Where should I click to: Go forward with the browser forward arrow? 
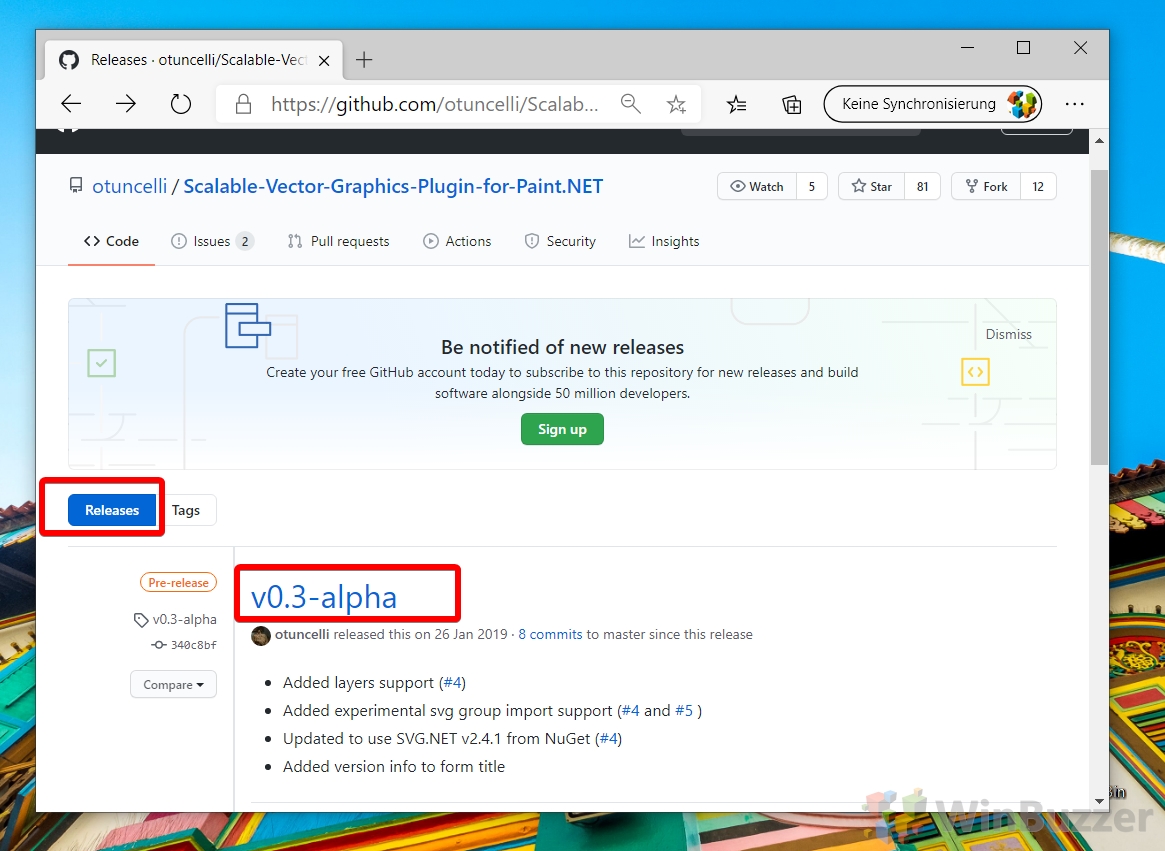click(126, 104)
